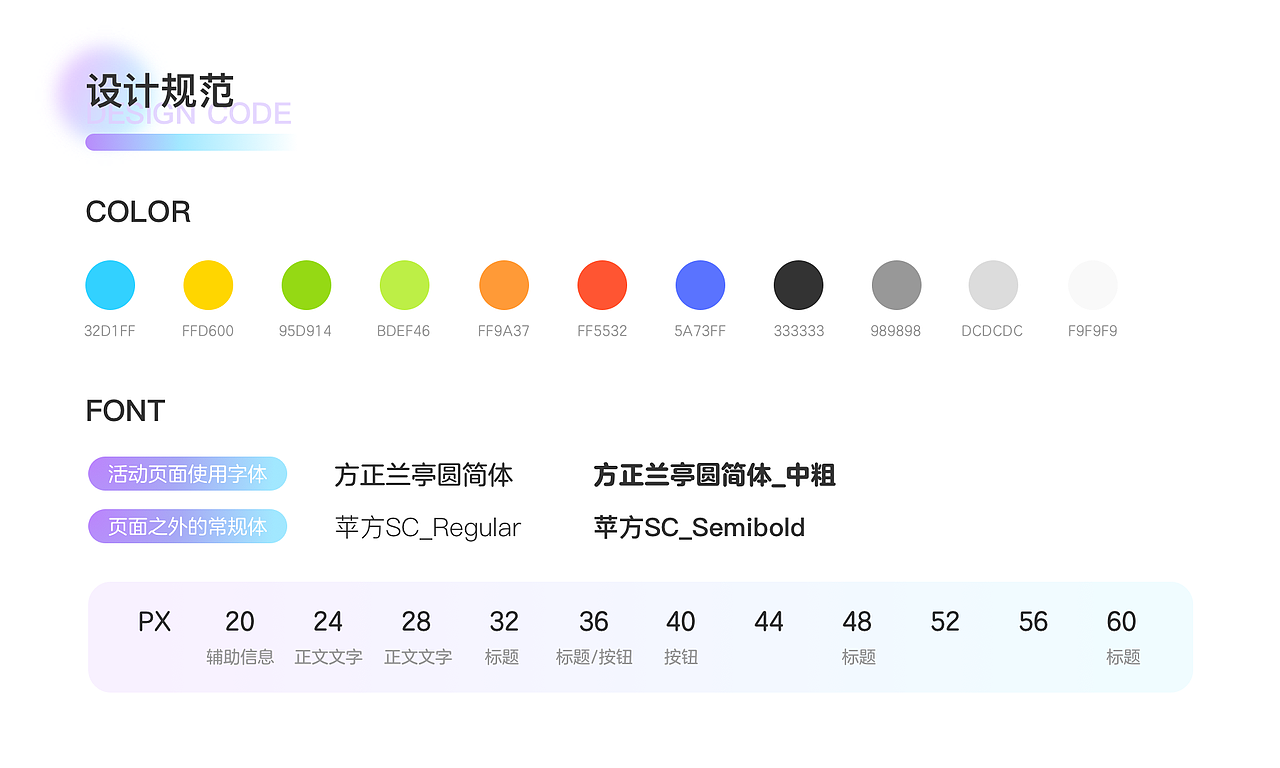Select the 苹方SC_Semibold font option
Screen dimensions: 1280x768
[x=699, y=527]
